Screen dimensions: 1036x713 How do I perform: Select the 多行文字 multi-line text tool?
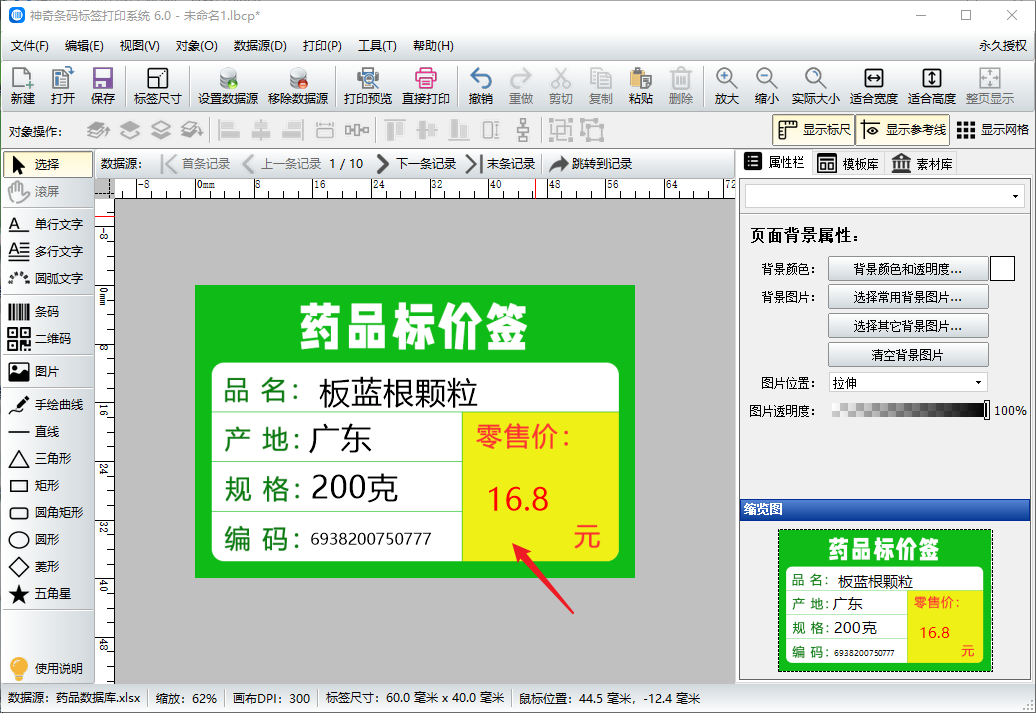tap(46, 252)
